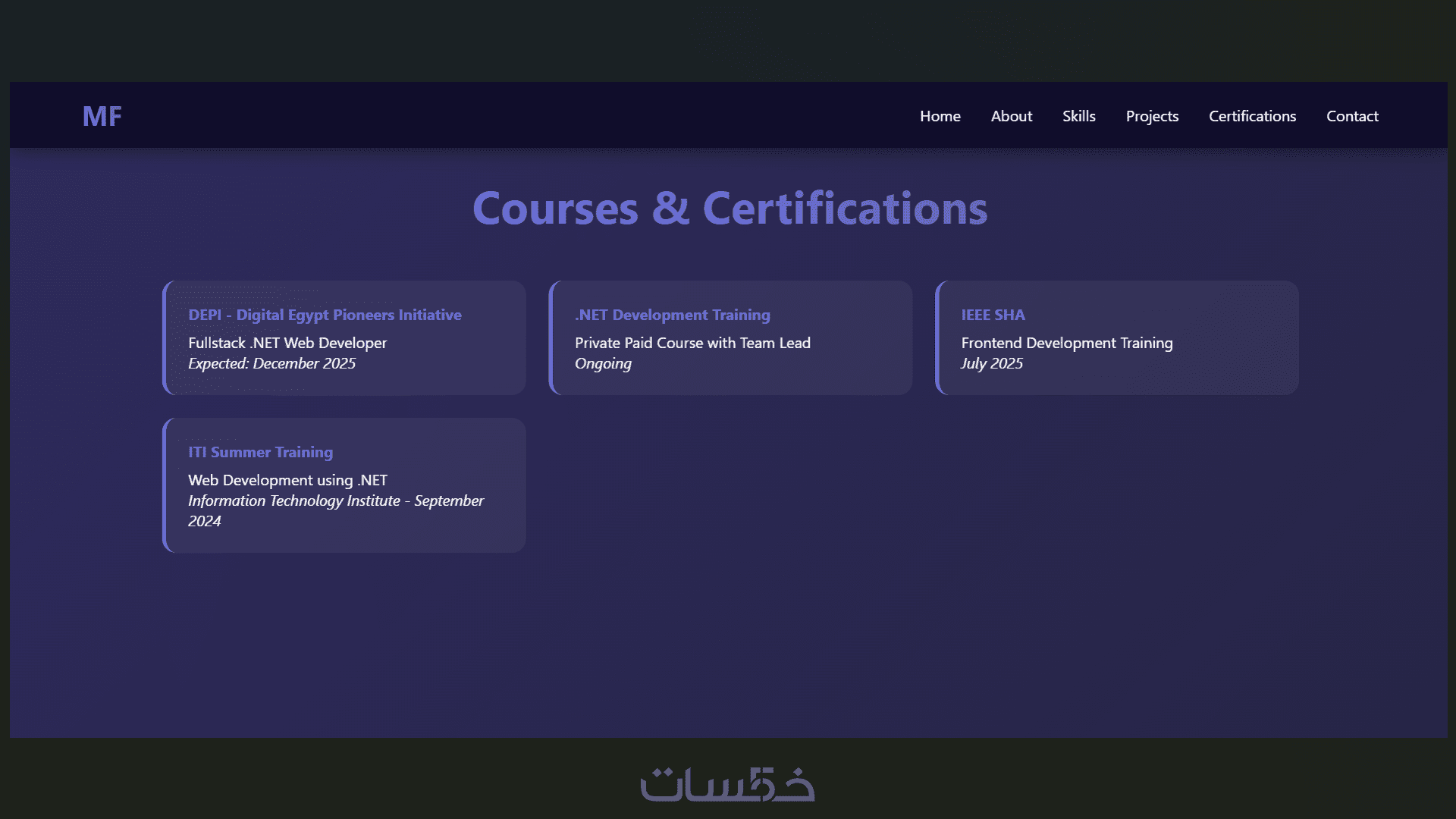Open the About navigation link

click(x=1011, y=116)
